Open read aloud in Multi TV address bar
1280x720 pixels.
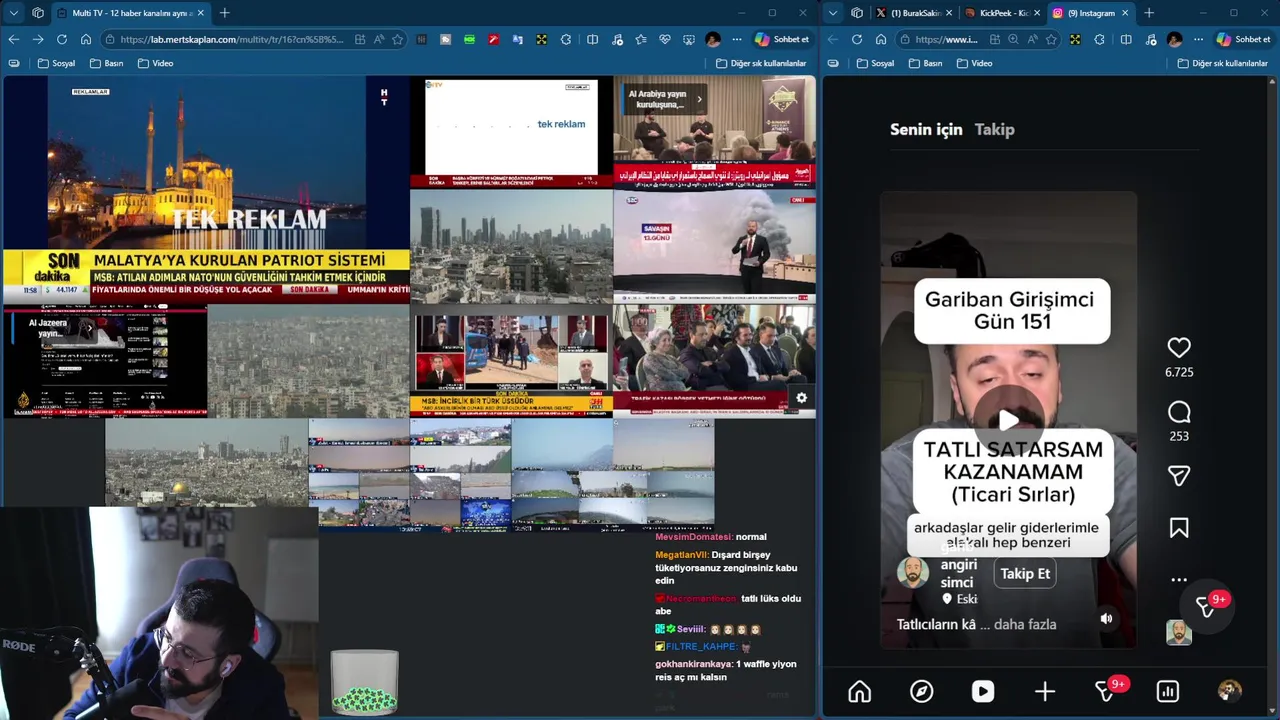pyautogui.click(x=379, y=40)
